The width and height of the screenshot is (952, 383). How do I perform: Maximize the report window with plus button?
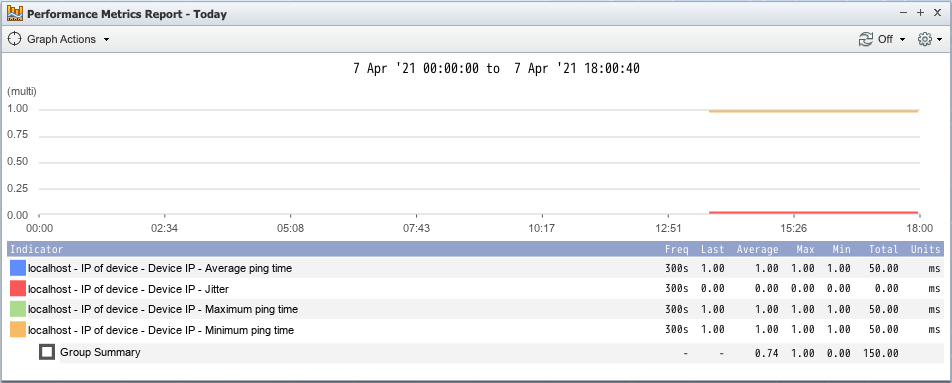click(x=920, y=13)
